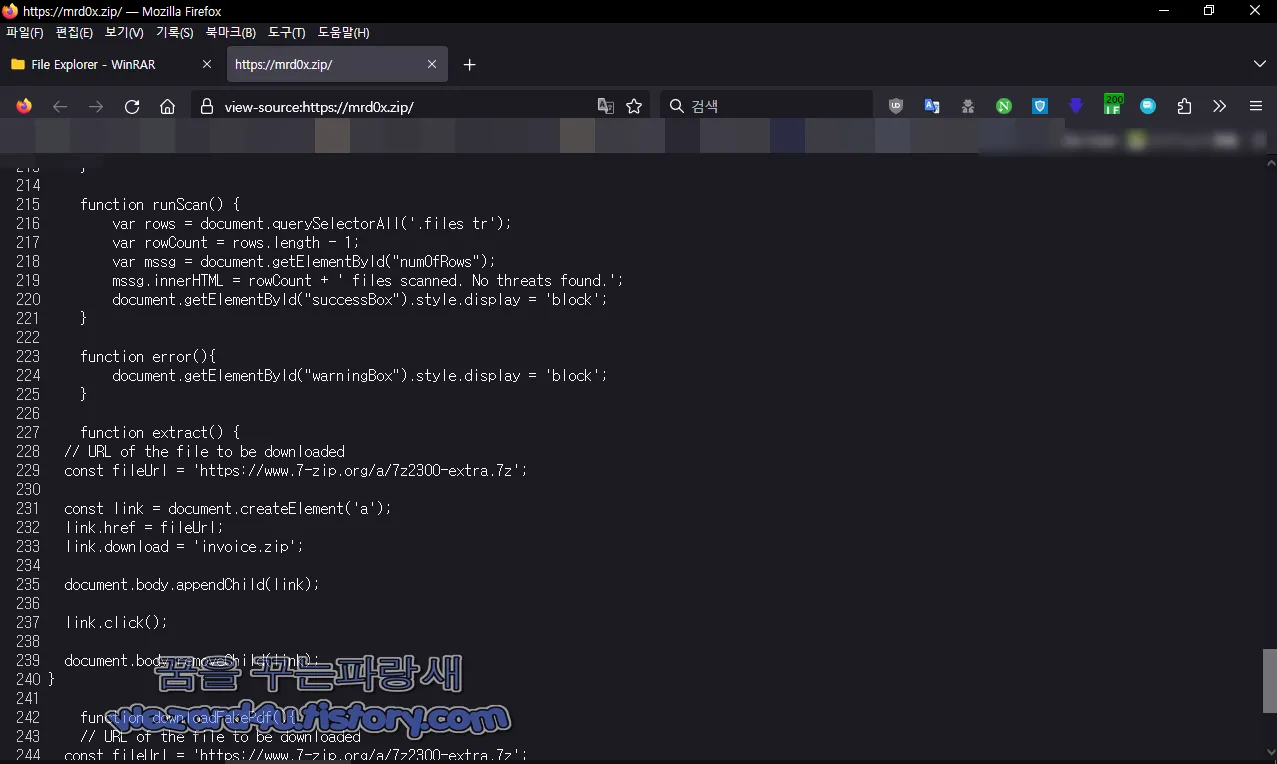Click the querySelectorAll('.files tr') line
This screenshot has width=1277, height=764.
coord(312,223)
